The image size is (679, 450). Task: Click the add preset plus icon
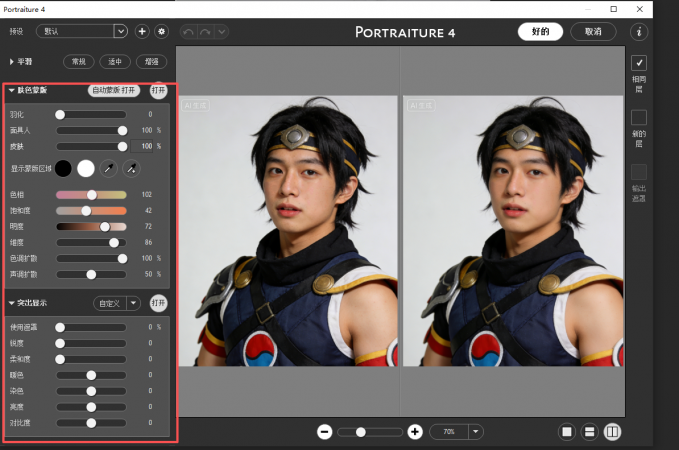[142, 32]
